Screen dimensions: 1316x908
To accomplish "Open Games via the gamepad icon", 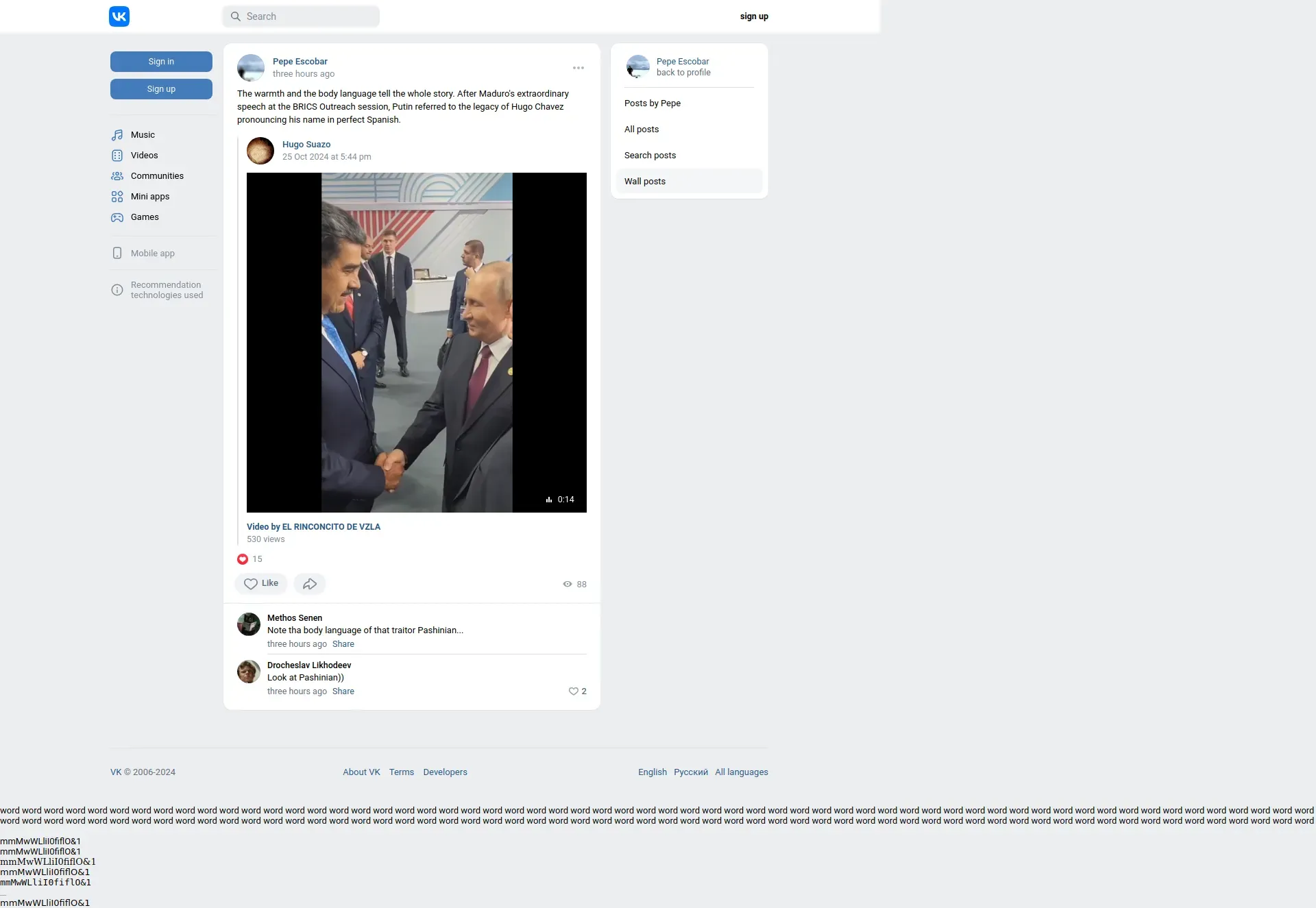I will [117, 217].
